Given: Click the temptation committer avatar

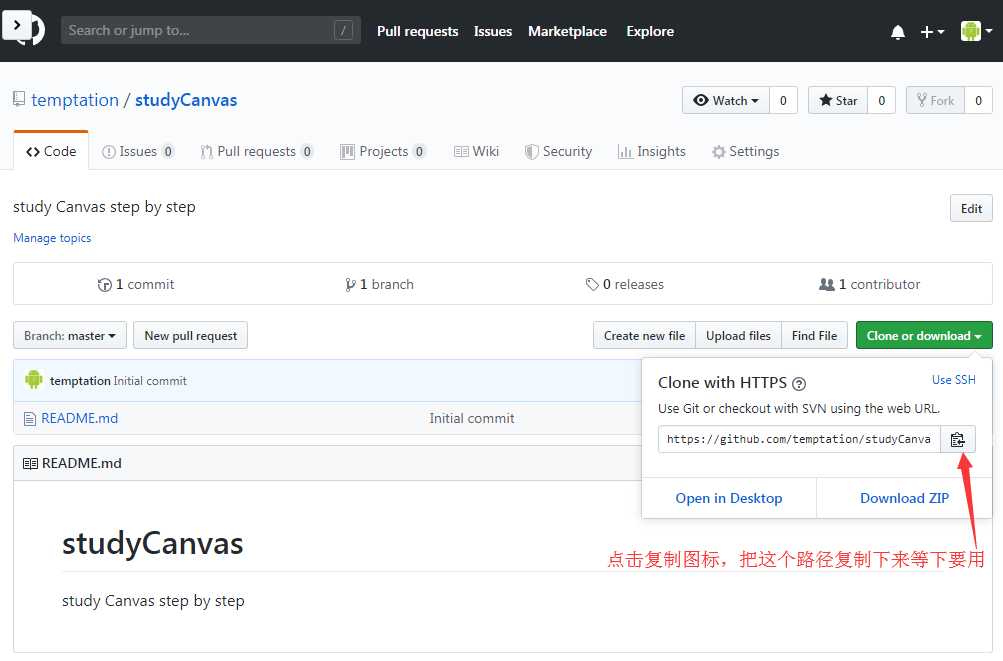Looking at the screenshot, I should pos(34,380).
